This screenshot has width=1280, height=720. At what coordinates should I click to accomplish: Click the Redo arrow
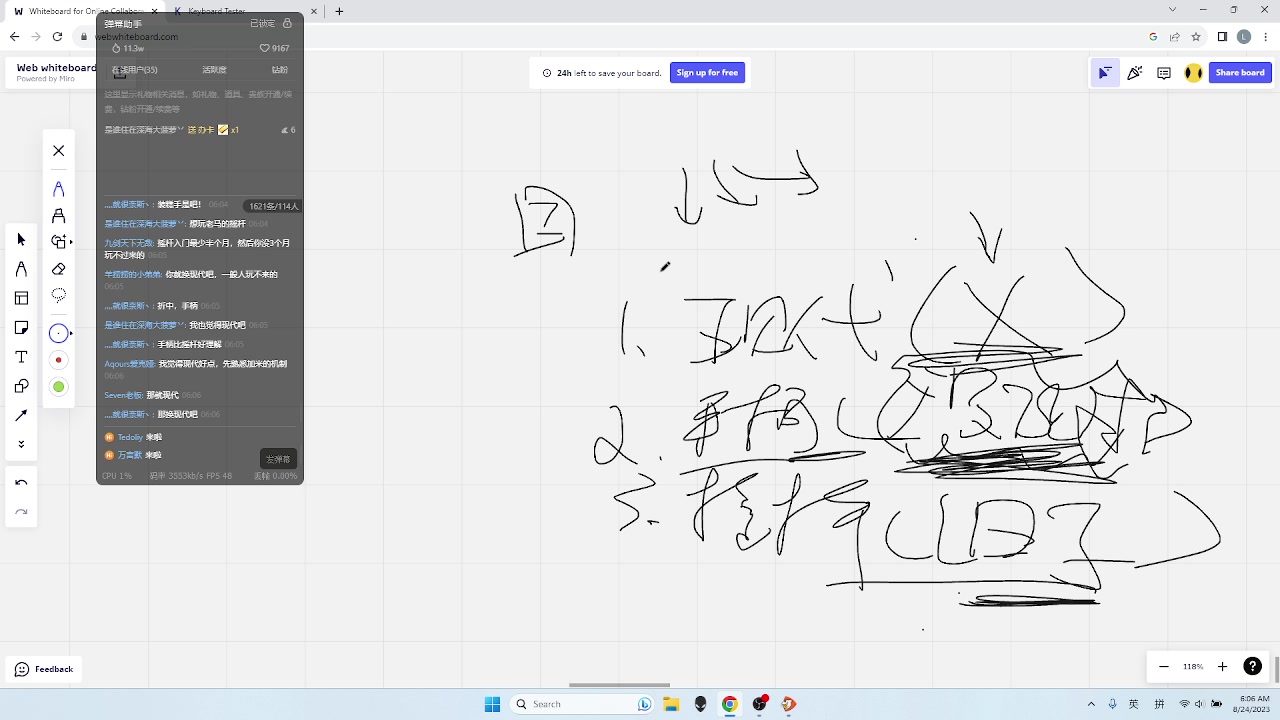click(x=21, y=512)
